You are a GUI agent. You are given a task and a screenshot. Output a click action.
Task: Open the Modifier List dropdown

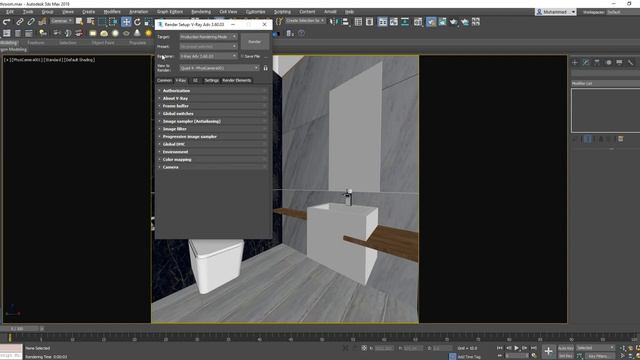pos(605,83)
